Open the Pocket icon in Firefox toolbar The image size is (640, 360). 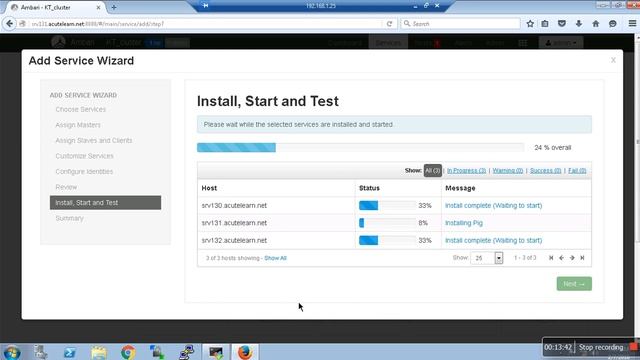click(x=562, y=24)
